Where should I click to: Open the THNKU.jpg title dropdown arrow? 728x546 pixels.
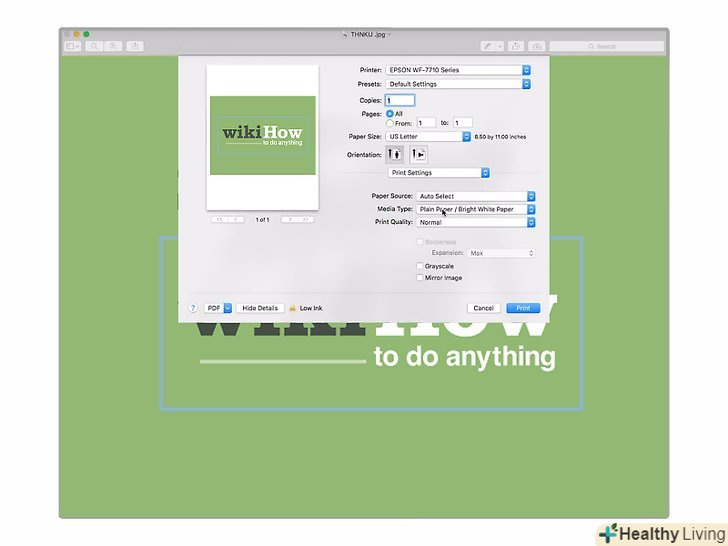[x=390, y=34]
